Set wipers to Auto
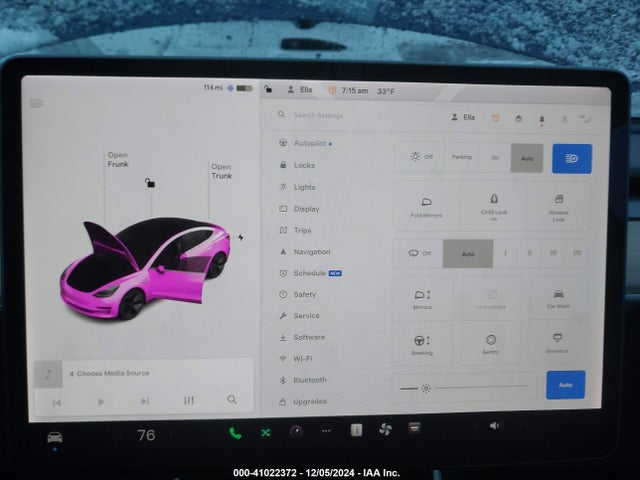Viewport: 640px width, 480px height. pos(468,254)
